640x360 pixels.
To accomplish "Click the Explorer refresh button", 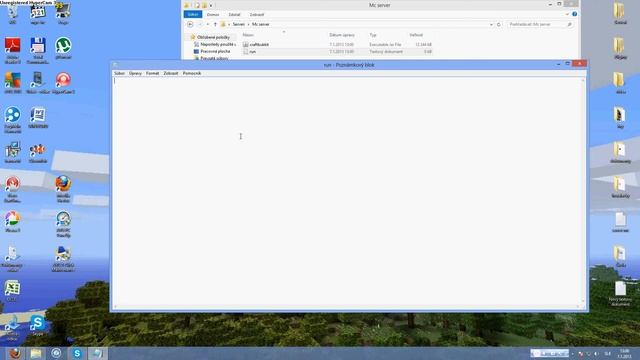I will (498, 24).
